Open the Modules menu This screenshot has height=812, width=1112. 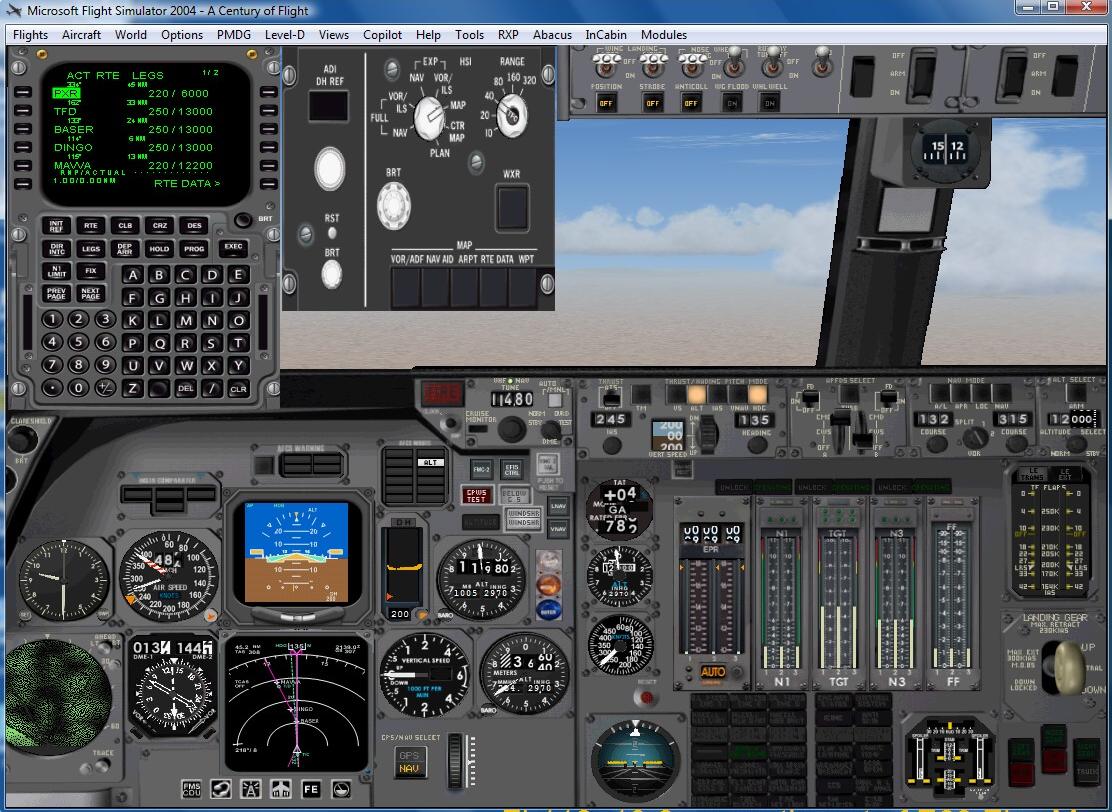pos(664,35)
